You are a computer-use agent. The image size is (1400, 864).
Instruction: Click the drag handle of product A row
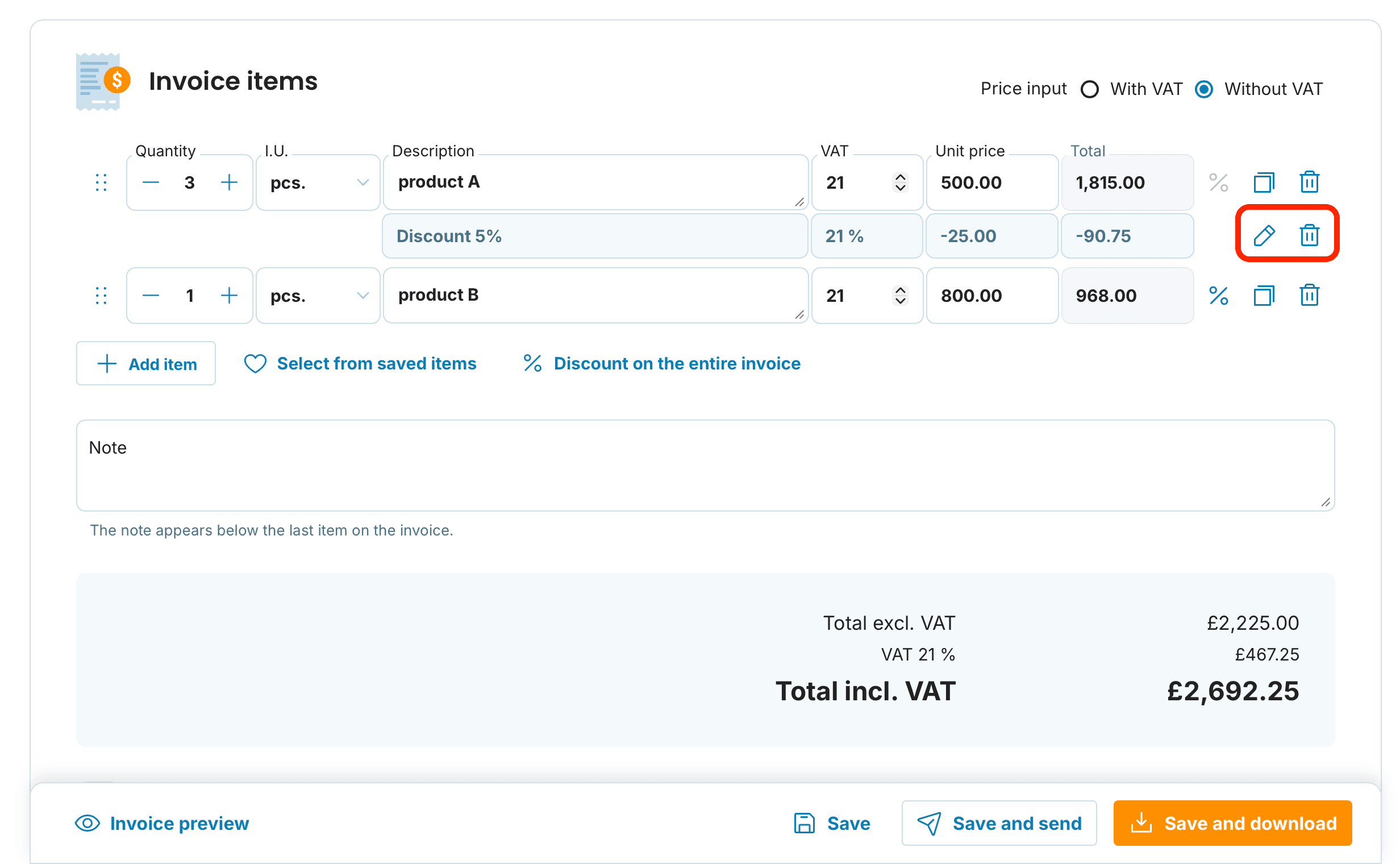[x=101, y=182]
